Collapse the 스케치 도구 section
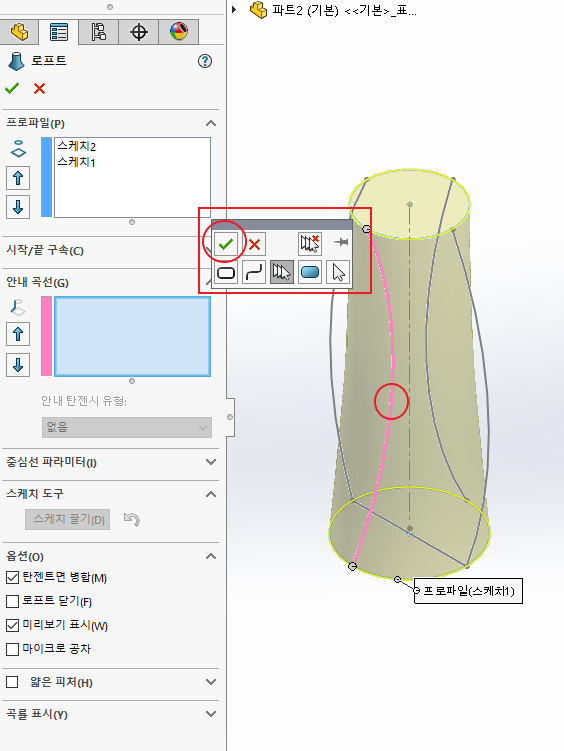Viewport: 564px width, 751px height. pyautogui.click(x=211, y=494)
